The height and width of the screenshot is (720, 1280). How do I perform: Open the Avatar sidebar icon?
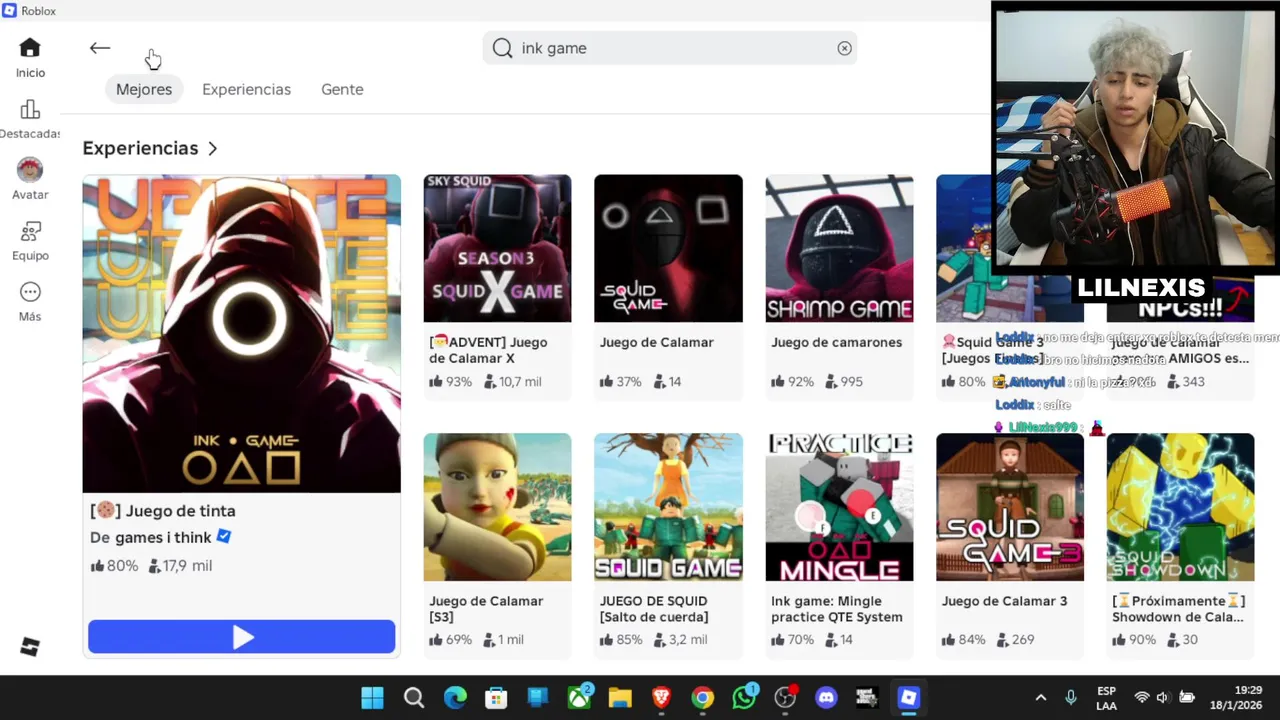[x=30, y=170]
